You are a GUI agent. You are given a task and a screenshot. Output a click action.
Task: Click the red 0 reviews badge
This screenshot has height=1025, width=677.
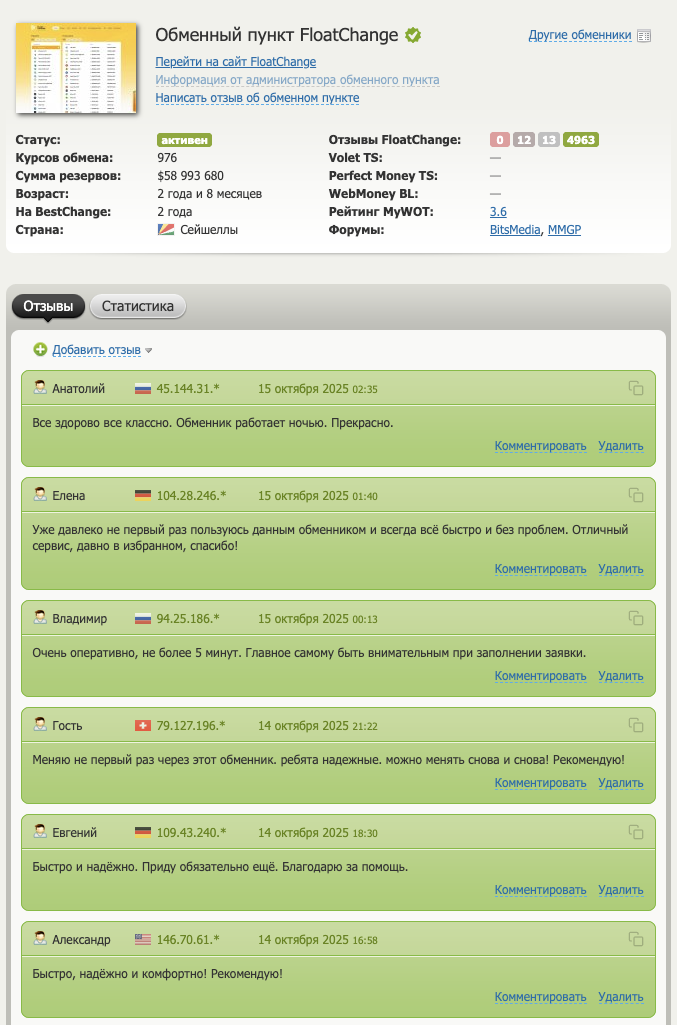click(500, 140)
